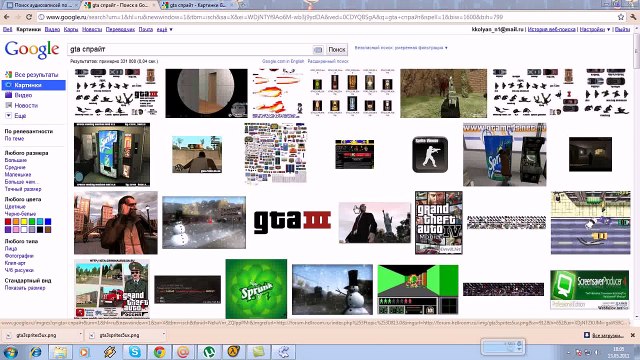Filter by 'Большие' size
The height and width of the screenshot is (360, 640).
pyautogui.click(x=16, y=160)
